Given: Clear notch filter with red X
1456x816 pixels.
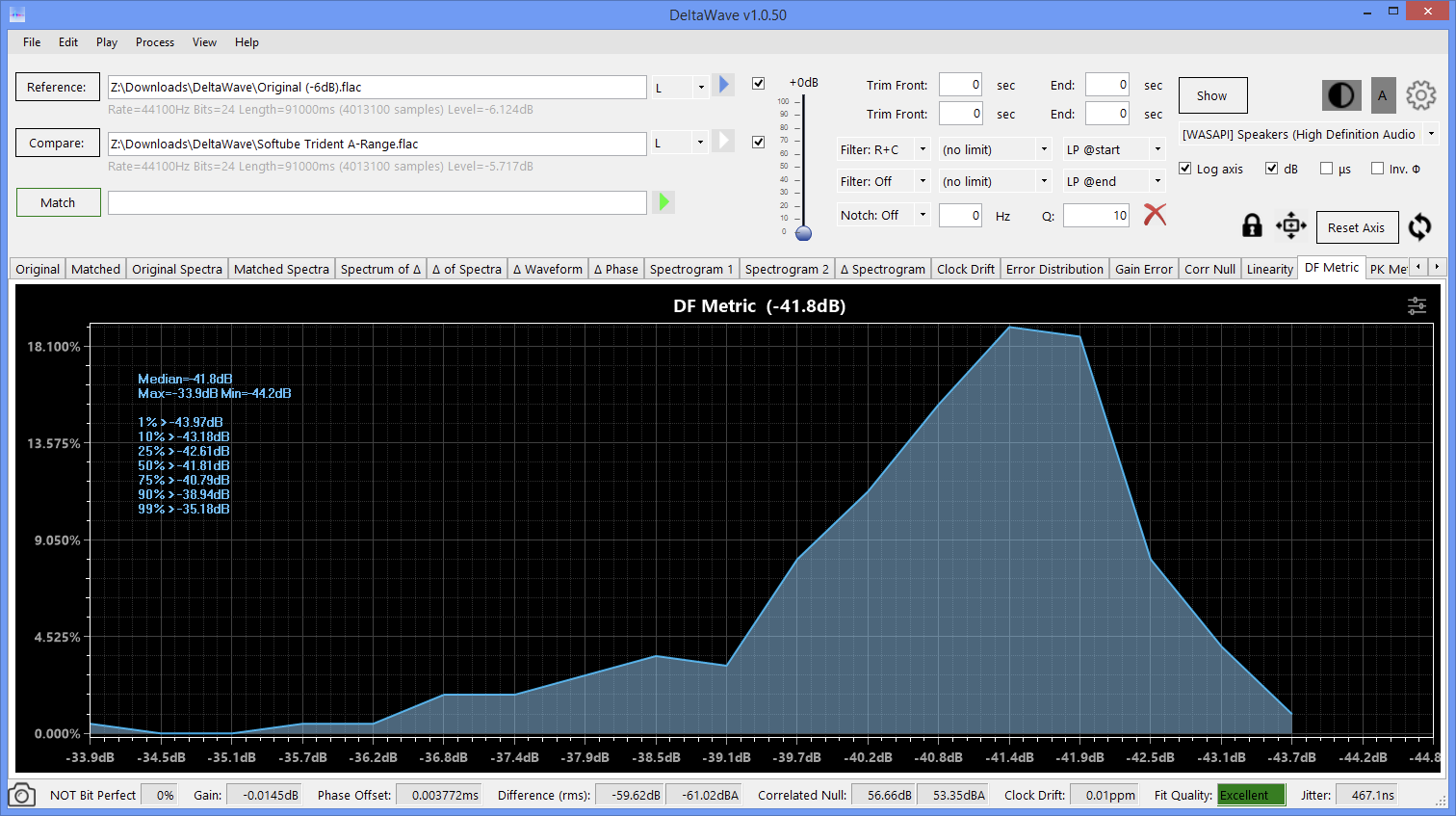Looking at the screenshot, I should (1155, 214).
